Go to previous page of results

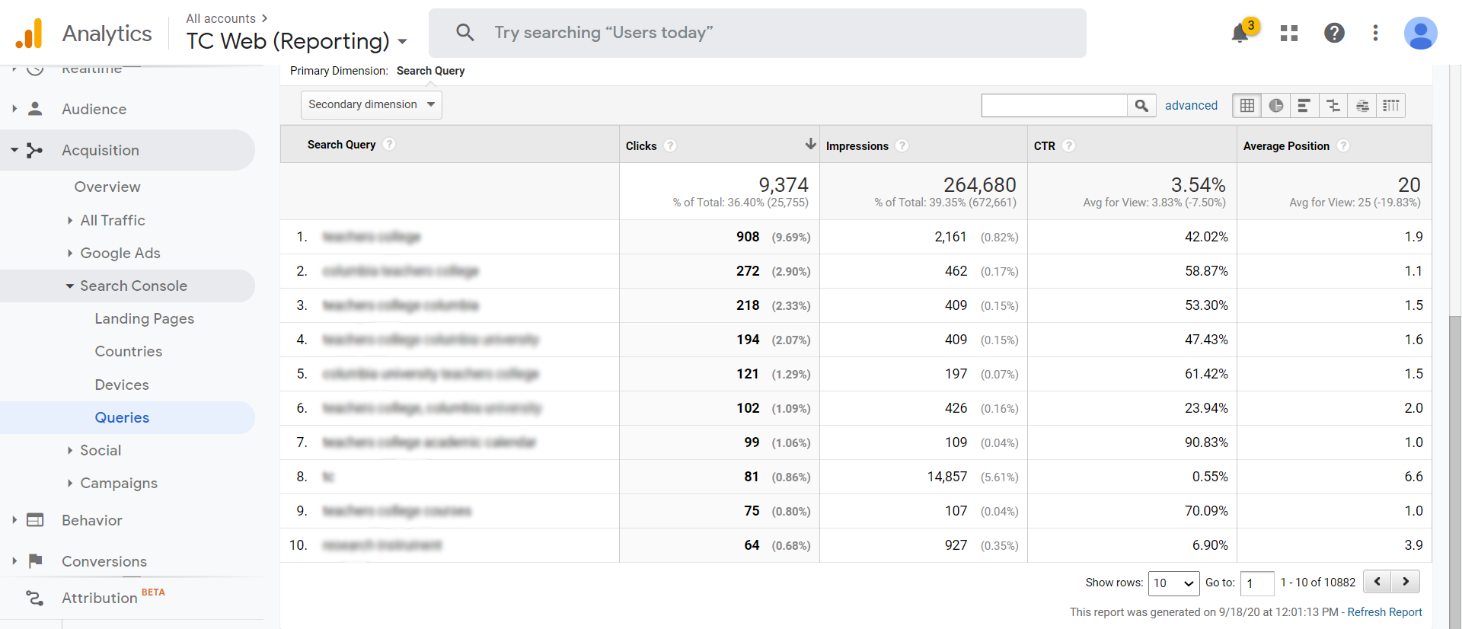click(x=1377, y=581)
